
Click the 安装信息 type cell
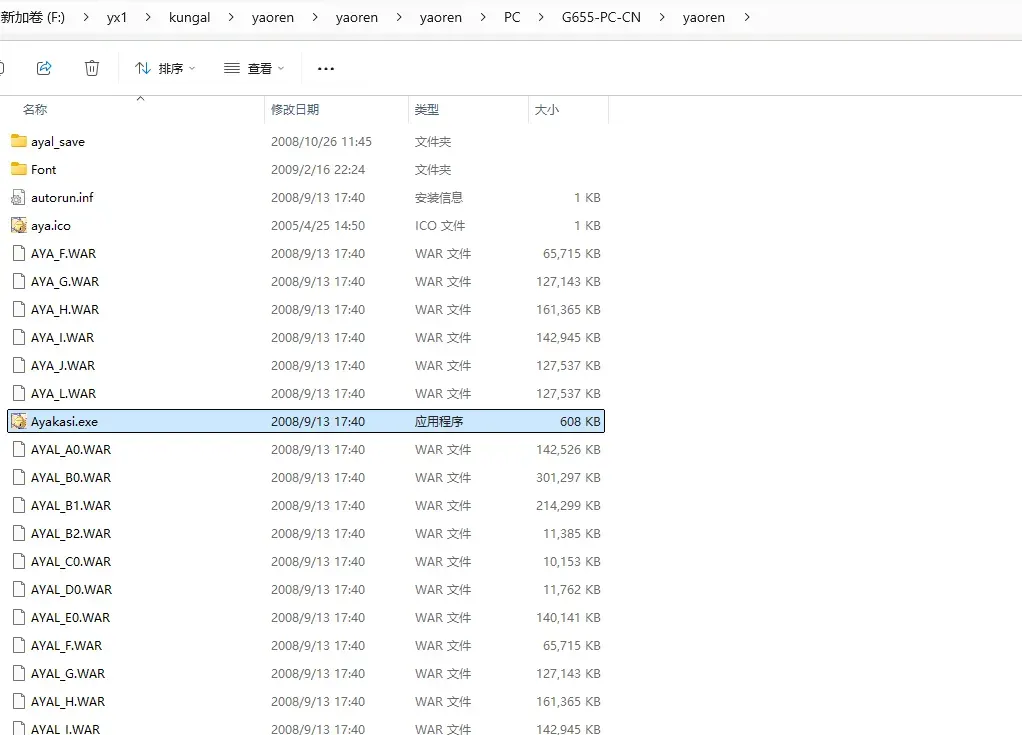439,197
